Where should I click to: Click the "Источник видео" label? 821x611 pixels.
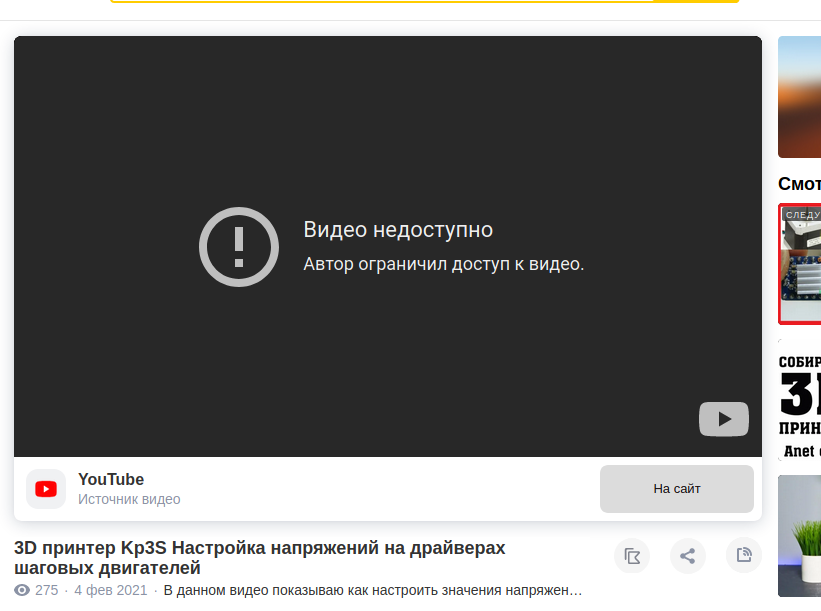(x=129, y=499)
